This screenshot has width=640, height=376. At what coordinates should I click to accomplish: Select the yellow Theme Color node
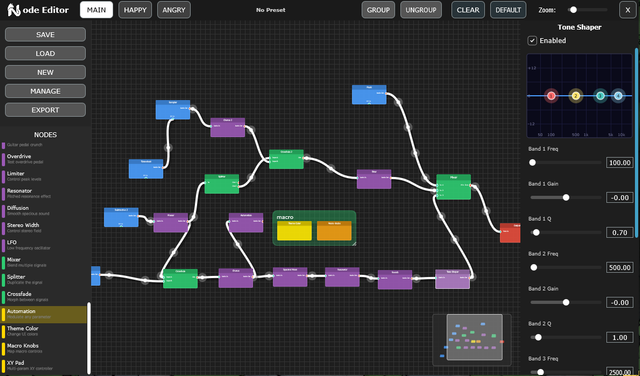click(x=294, y=231)
